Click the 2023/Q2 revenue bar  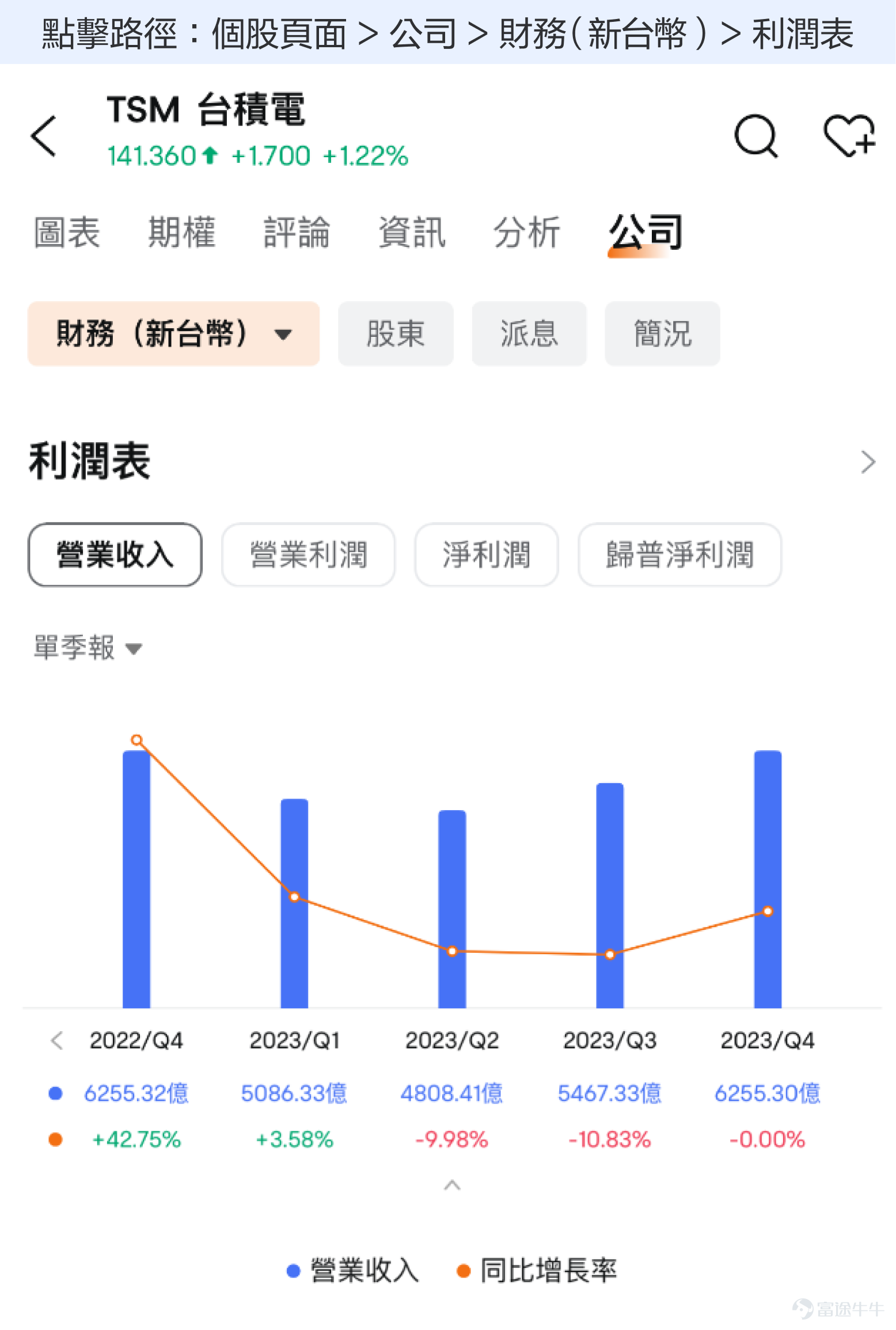point(452,909)
